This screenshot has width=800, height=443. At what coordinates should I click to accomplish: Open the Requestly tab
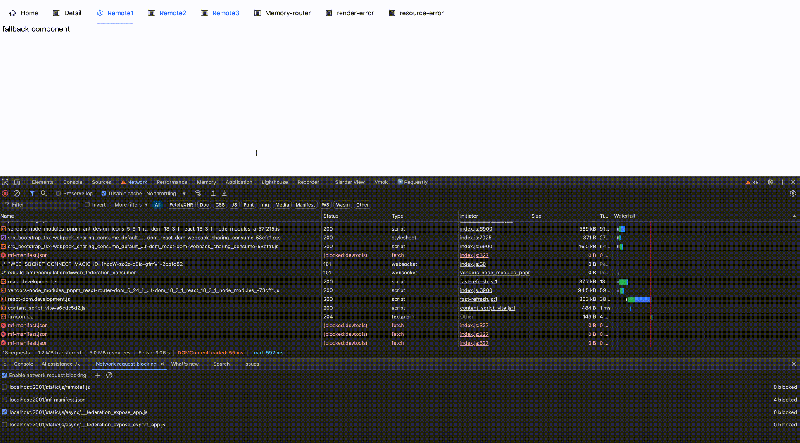413,182
